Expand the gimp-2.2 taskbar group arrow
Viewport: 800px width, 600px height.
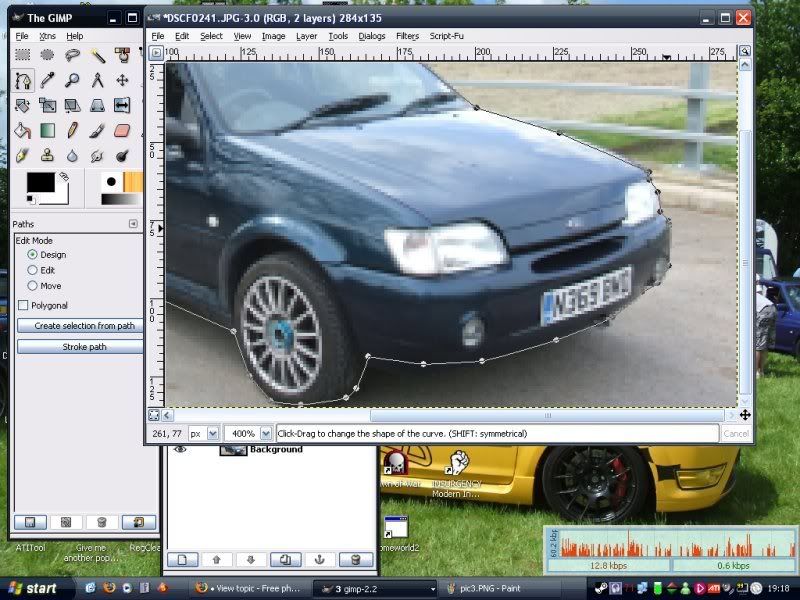click(433, 589)
